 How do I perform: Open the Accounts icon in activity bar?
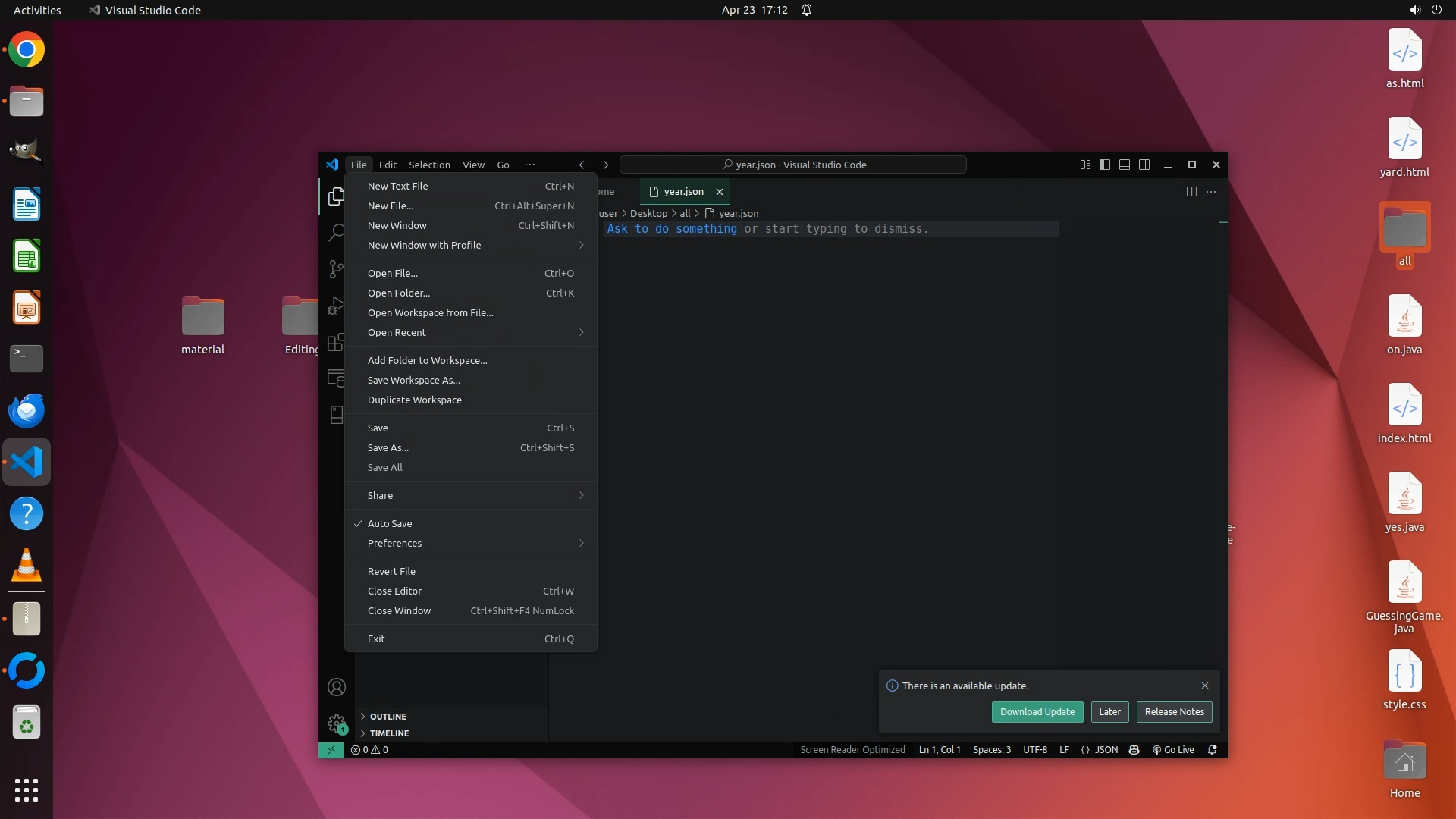(x=337, y=687)
